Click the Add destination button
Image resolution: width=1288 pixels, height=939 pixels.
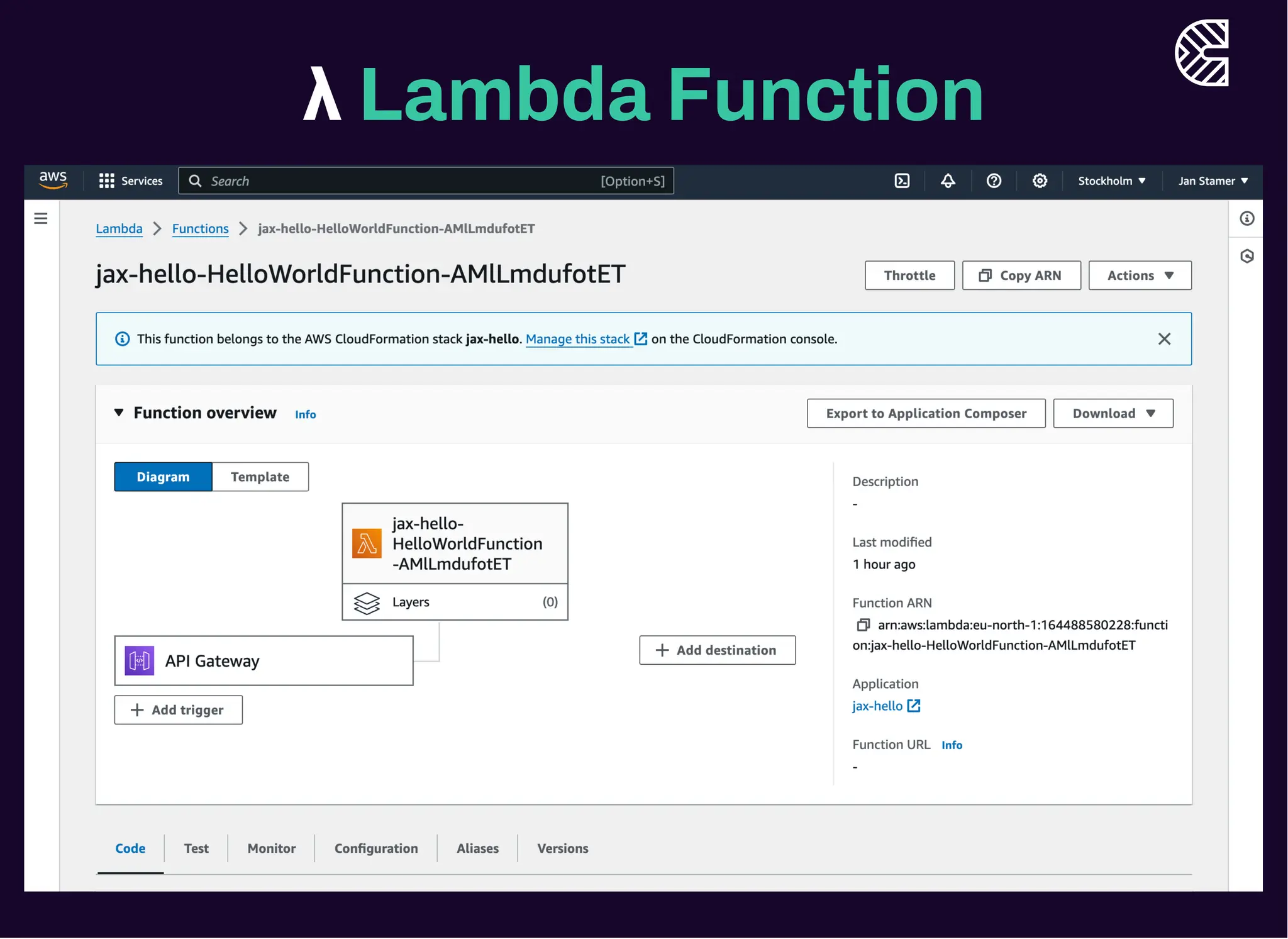(717, 650)
